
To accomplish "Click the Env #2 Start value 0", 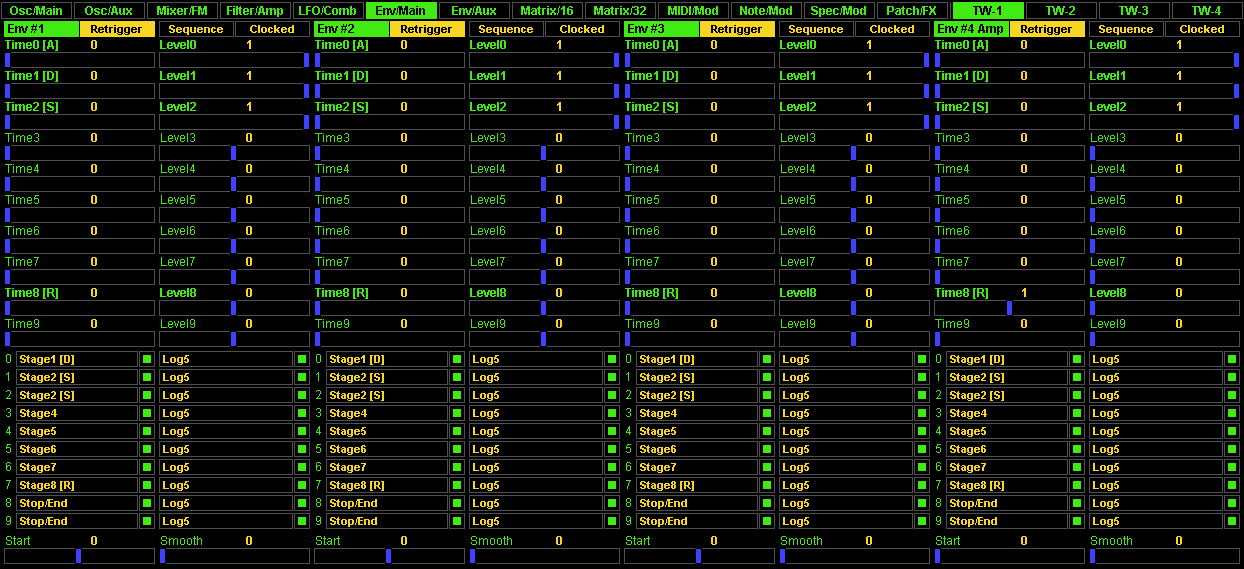I will [x=404, y=541].
